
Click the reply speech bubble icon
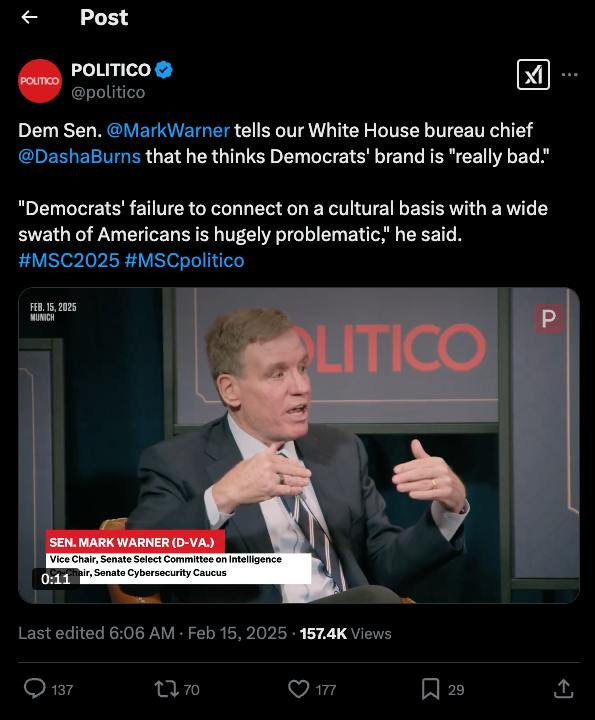point(35,689)
